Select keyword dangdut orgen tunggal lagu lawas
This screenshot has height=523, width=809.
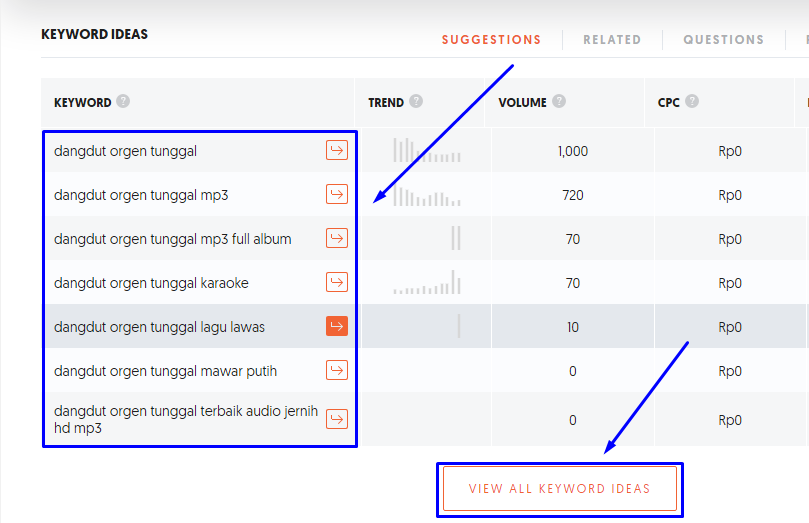tap(159, 327)
